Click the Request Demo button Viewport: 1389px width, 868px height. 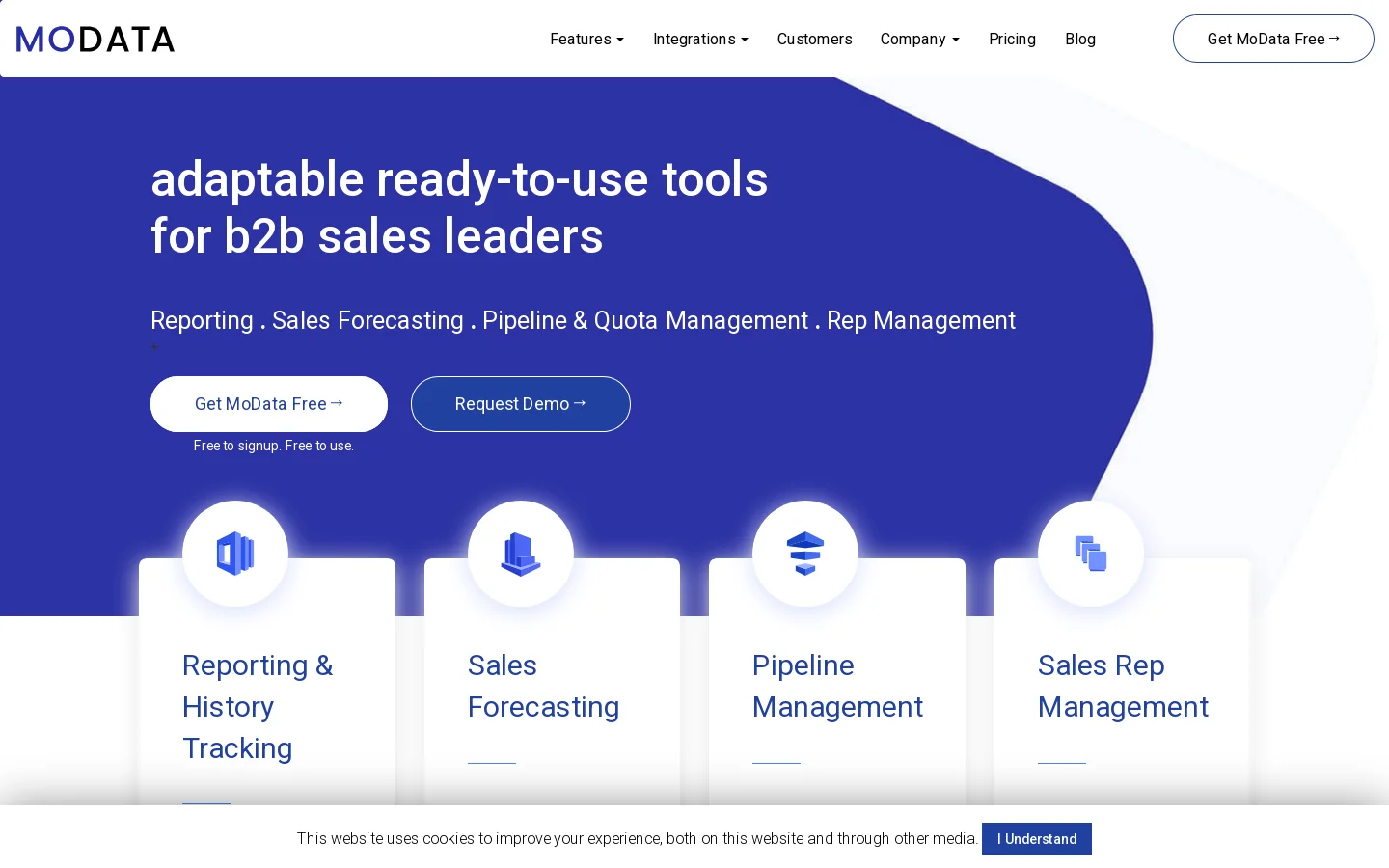pos(521,404)
